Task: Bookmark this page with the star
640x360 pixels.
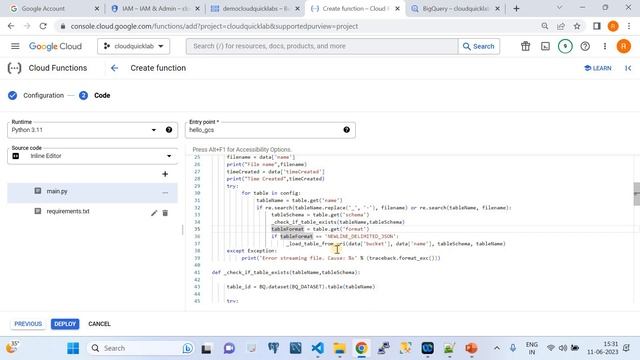Action: tap(577, 26)
